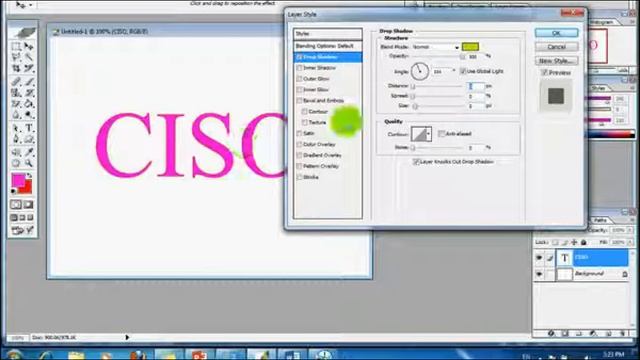The width and height of the screenshot is (640, 360).
Task: Reset to default black and white colors
Action: point(14,191)
